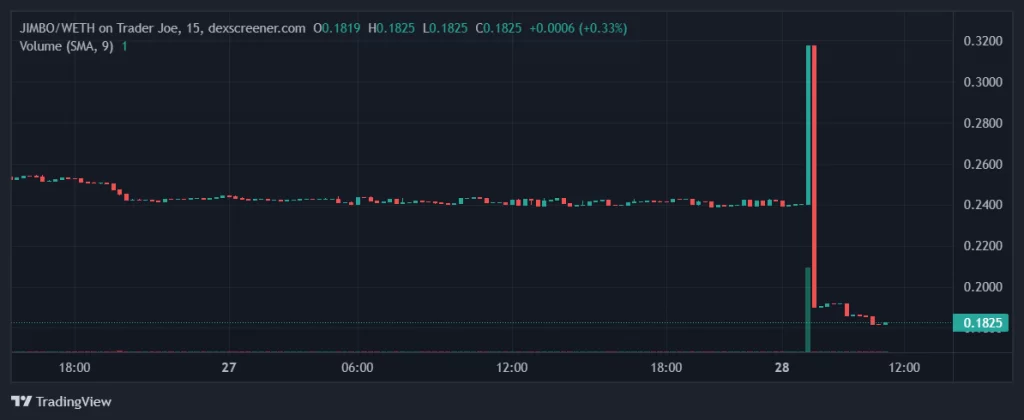The width and height of the screenshot is (1024, 420).
Task: Click the Open value O0.1819 in legend
Action: pyautogui.click(x=338, y=28)
